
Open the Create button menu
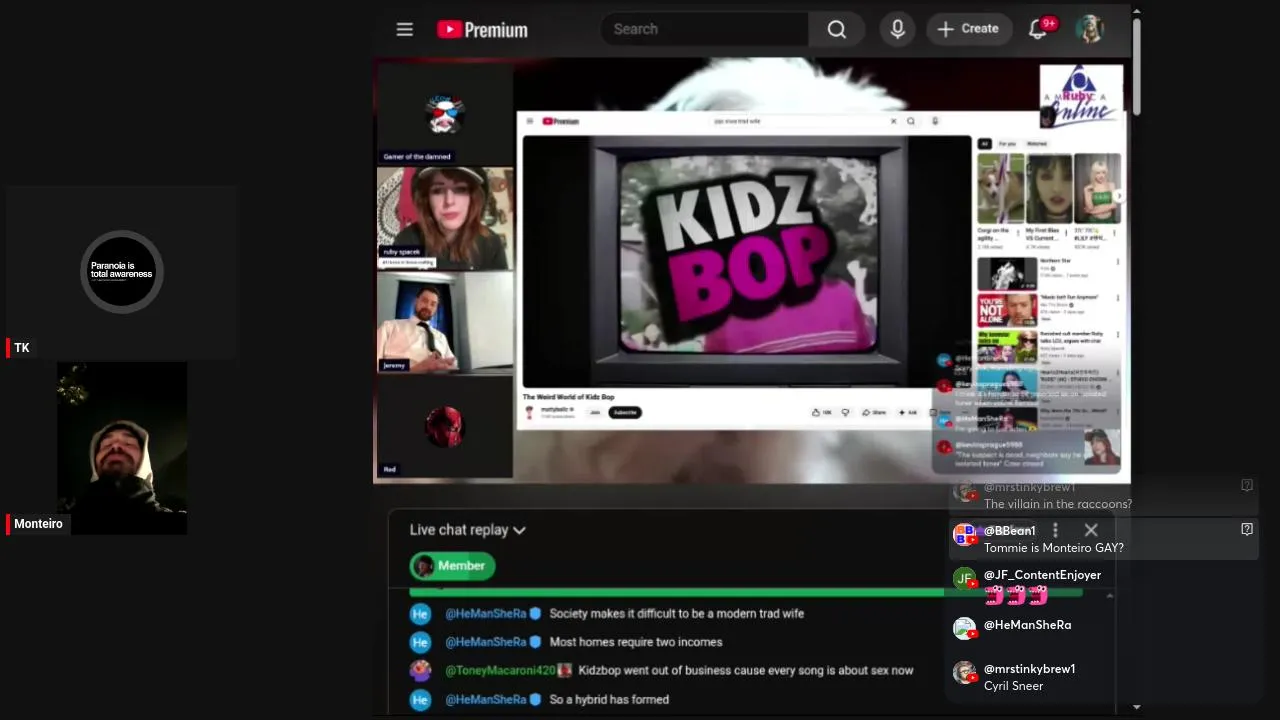968,29
